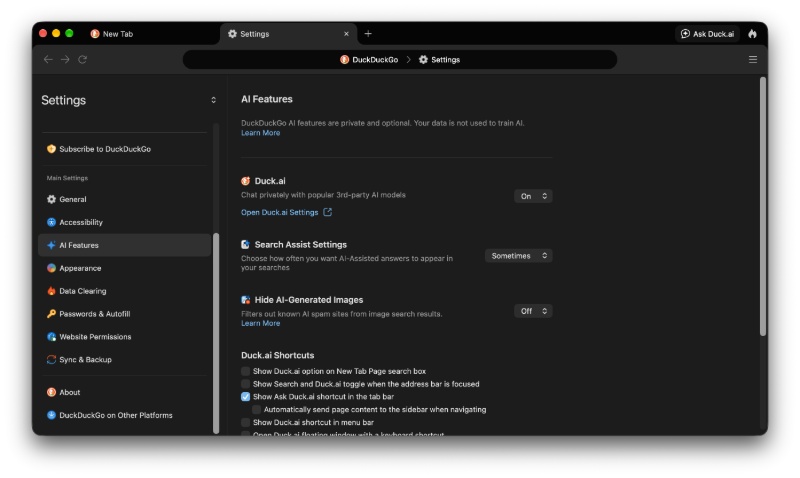Screen dimensions: 800x478
Task: Click the DuckDuckGo logo in address bar
Action: (x=344, y=60)
